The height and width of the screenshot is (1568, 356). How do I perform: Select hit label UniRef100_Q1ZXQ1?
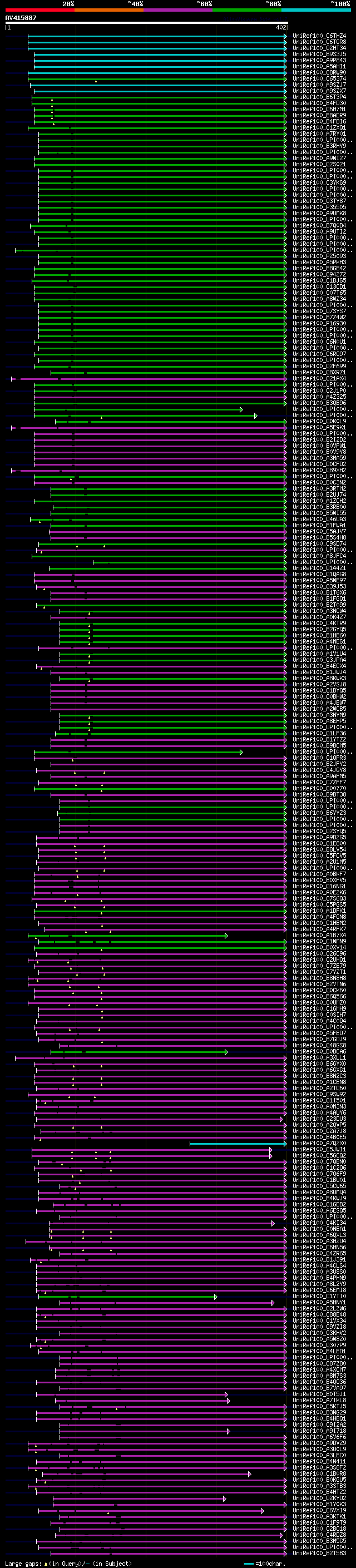(319, 128)
